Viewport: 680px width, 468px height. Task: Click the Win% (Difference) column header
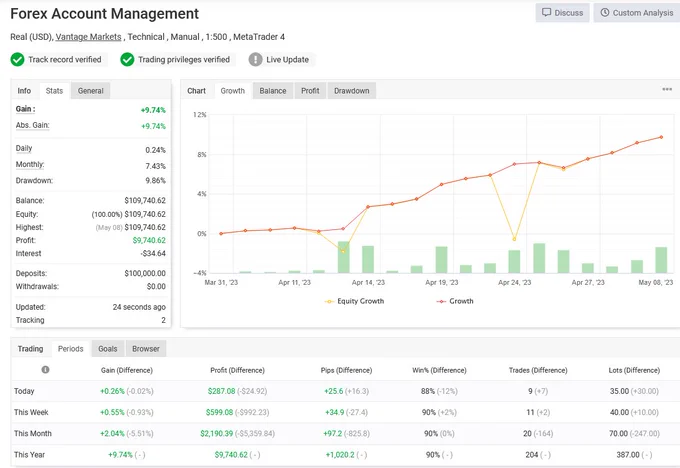click(439, 370)
